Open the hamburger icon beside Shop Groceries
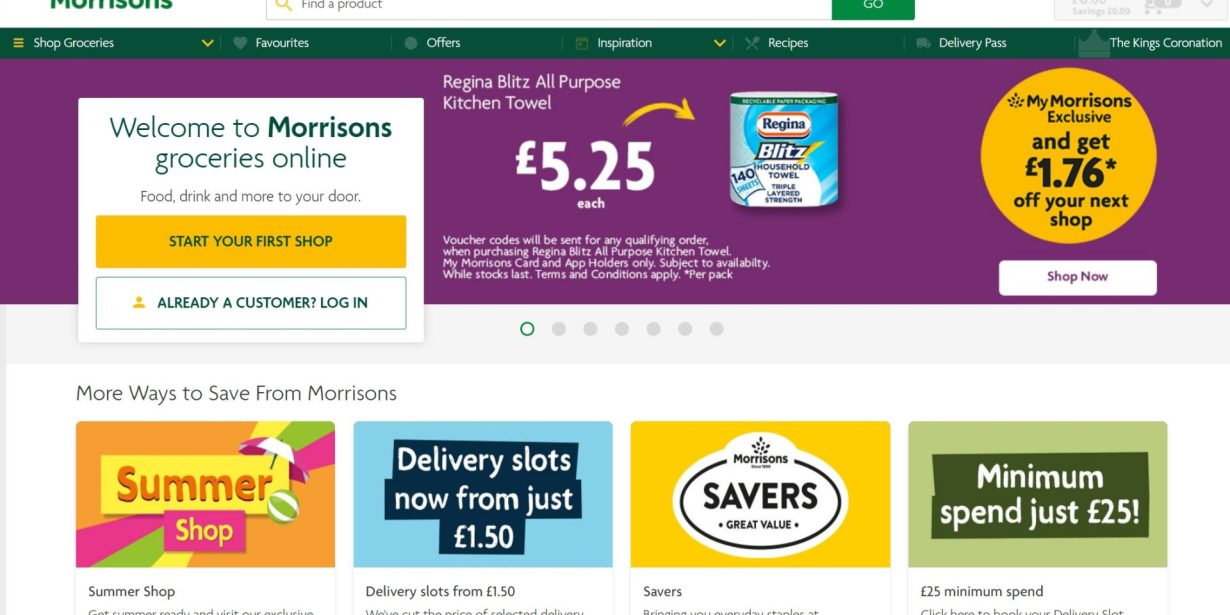This screenshot has height=615, width=1230. click(x=17, y=43)
